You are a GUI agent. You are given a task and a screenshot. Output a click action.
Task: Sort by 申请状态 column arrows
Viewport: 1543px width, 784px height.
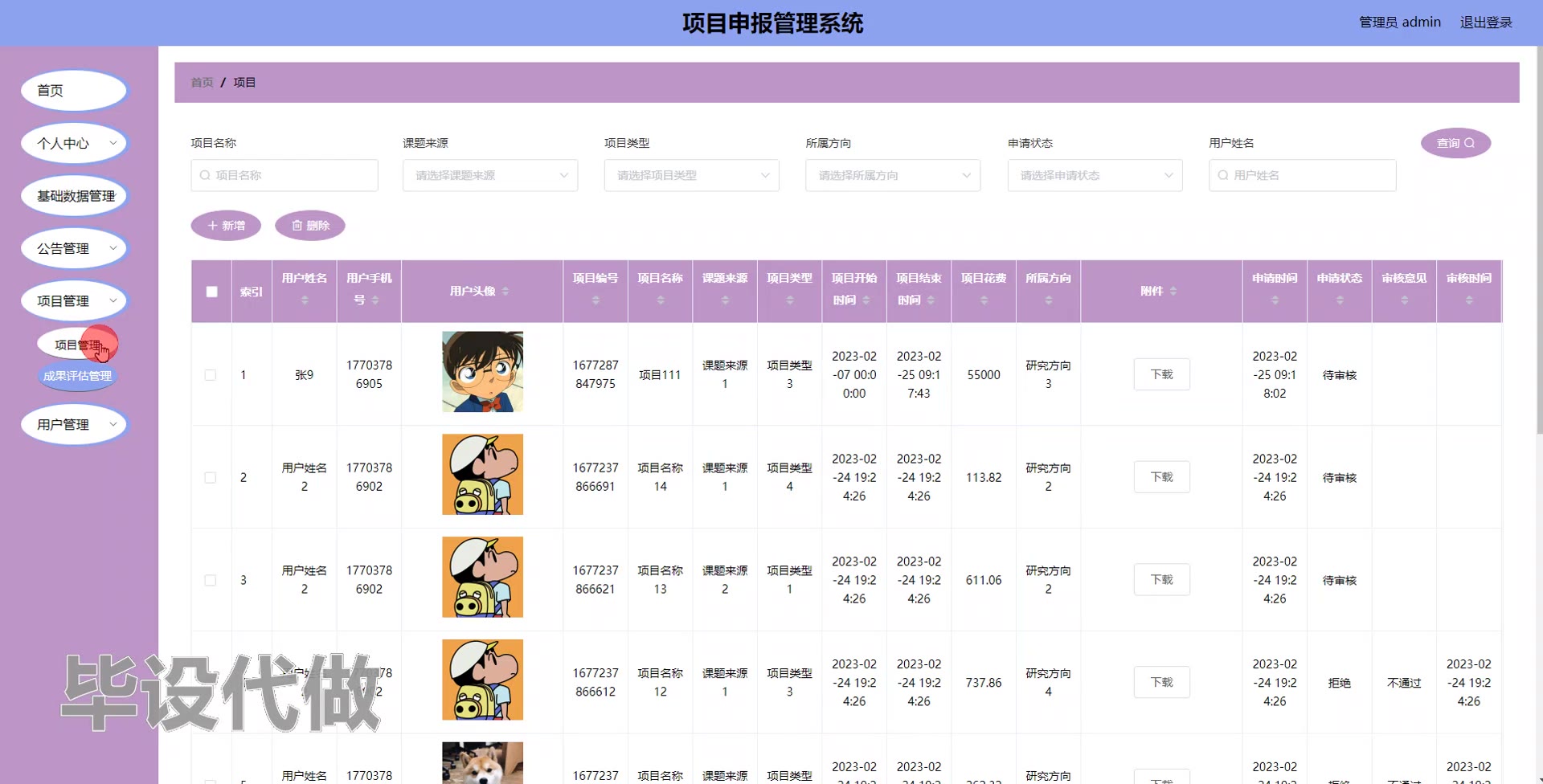point(1340,300)
